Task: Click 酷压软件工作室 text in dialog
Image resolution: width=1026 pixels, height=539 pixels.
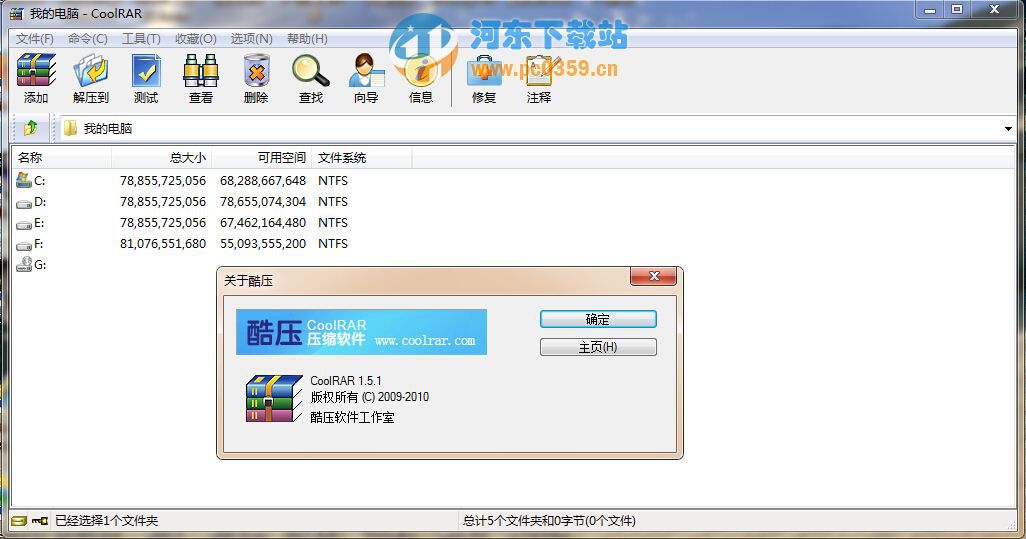Action: [x=353, y=417]
